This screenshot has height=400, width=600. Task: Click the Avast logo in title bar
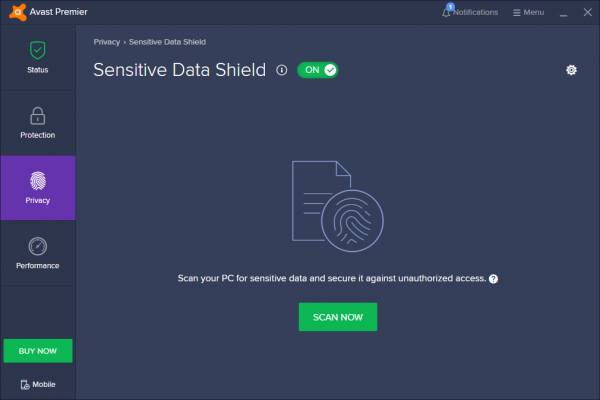click(12, 12)
